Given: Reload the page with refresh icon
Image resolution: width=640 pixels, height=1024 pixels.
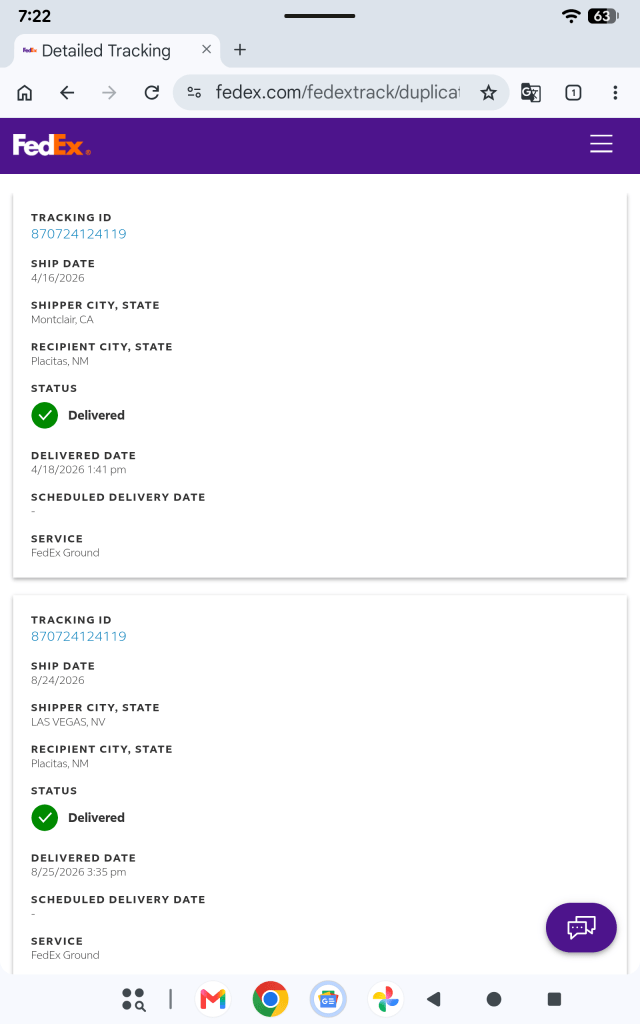Looking at the screenshot, I should 152,93.
